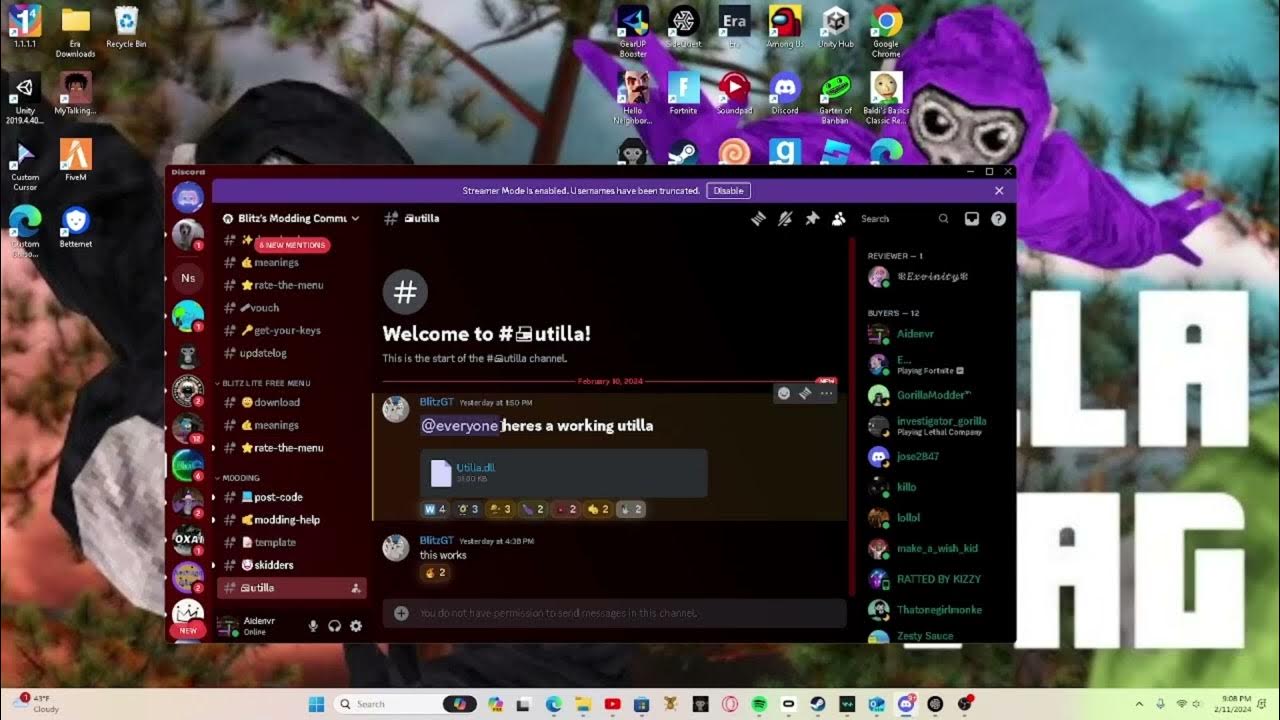Open Soundpad desktop shortcut

734,94
